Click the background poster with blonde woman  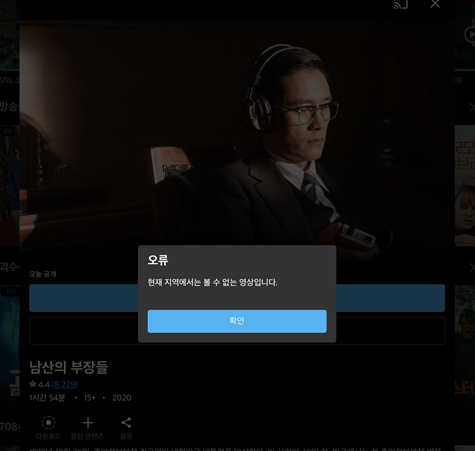(465, 186)
